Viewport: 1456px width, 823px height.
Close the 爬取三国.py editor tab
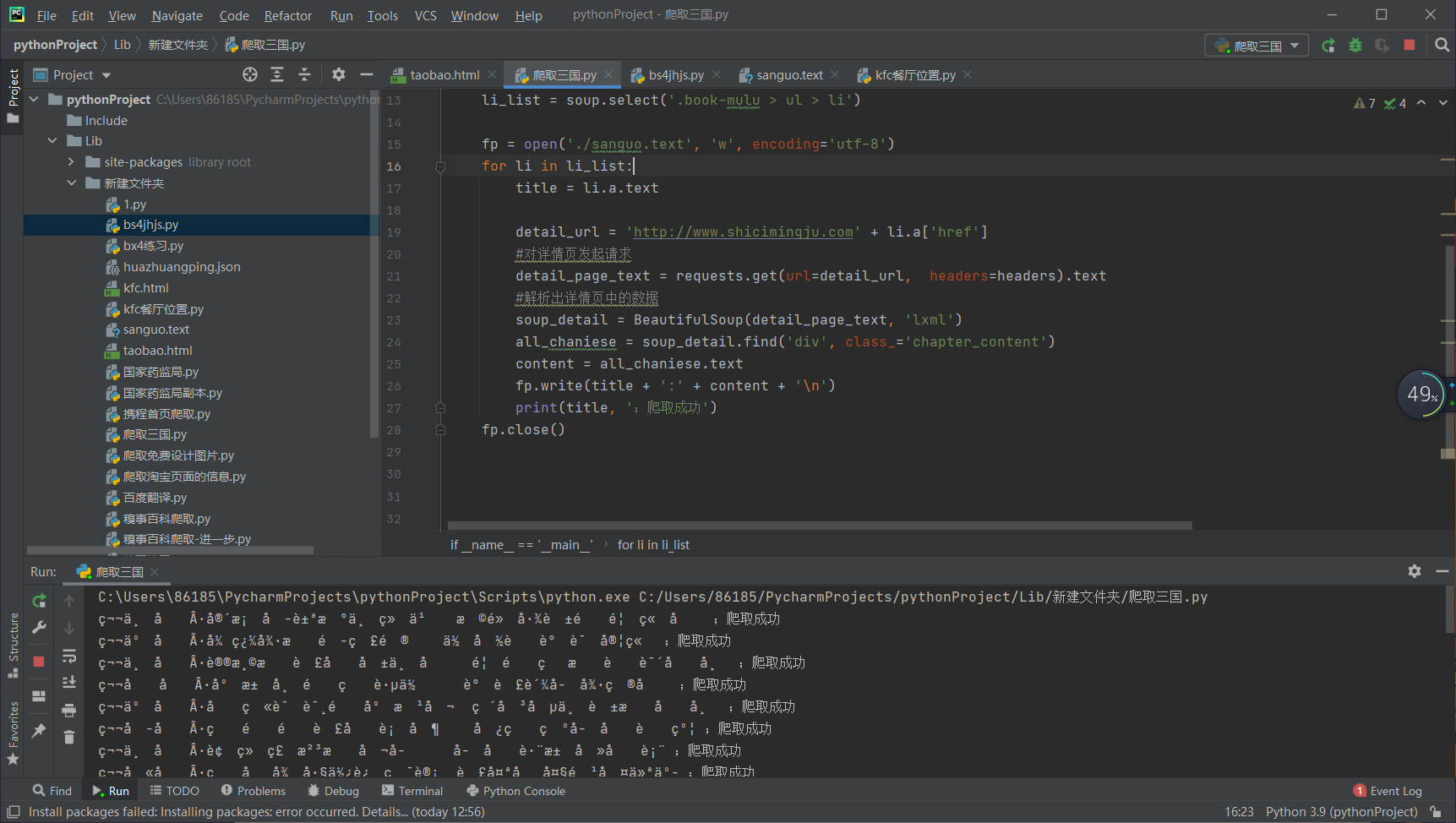[608, 75]
